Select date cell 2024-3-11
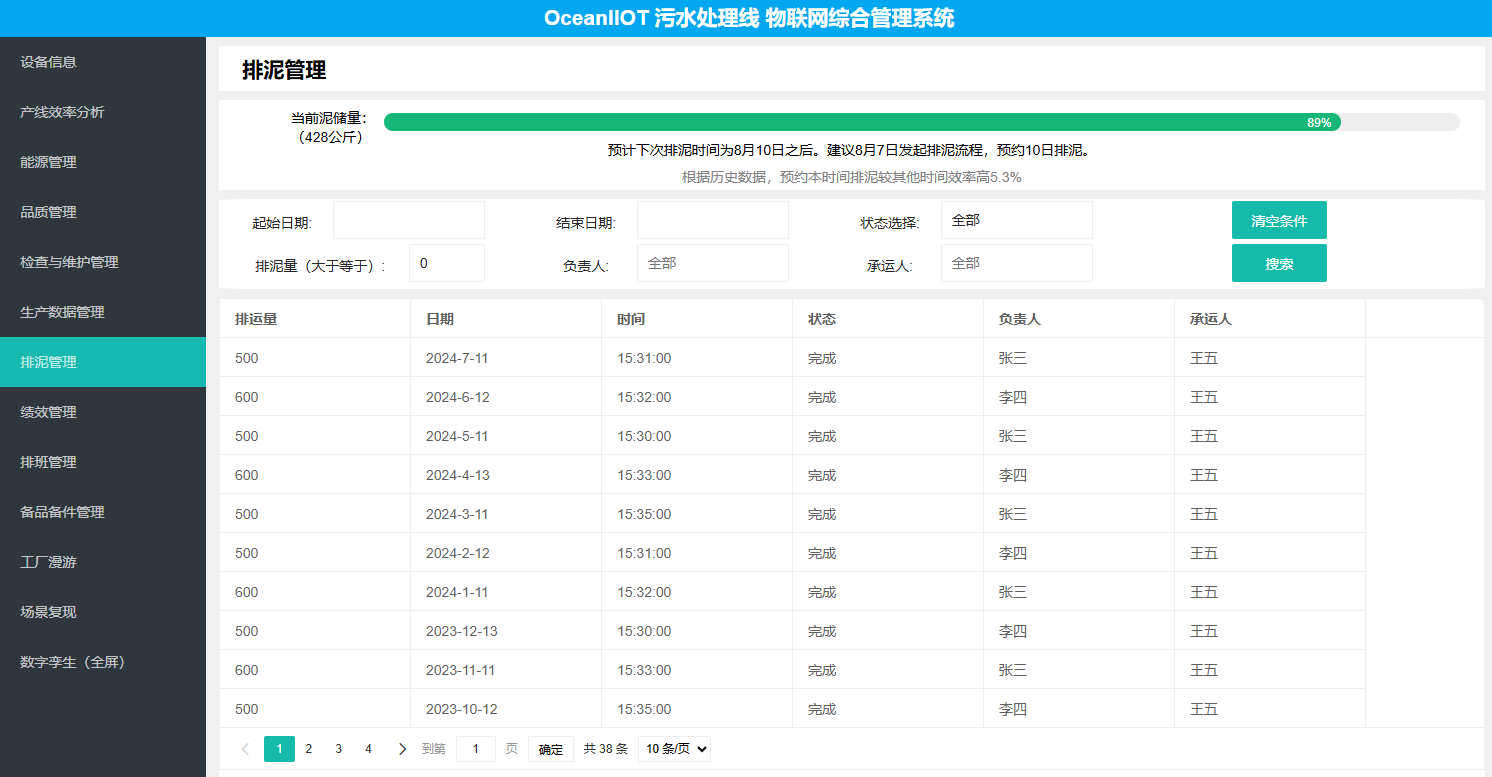The image size is (1492, 777). (506, 514)
